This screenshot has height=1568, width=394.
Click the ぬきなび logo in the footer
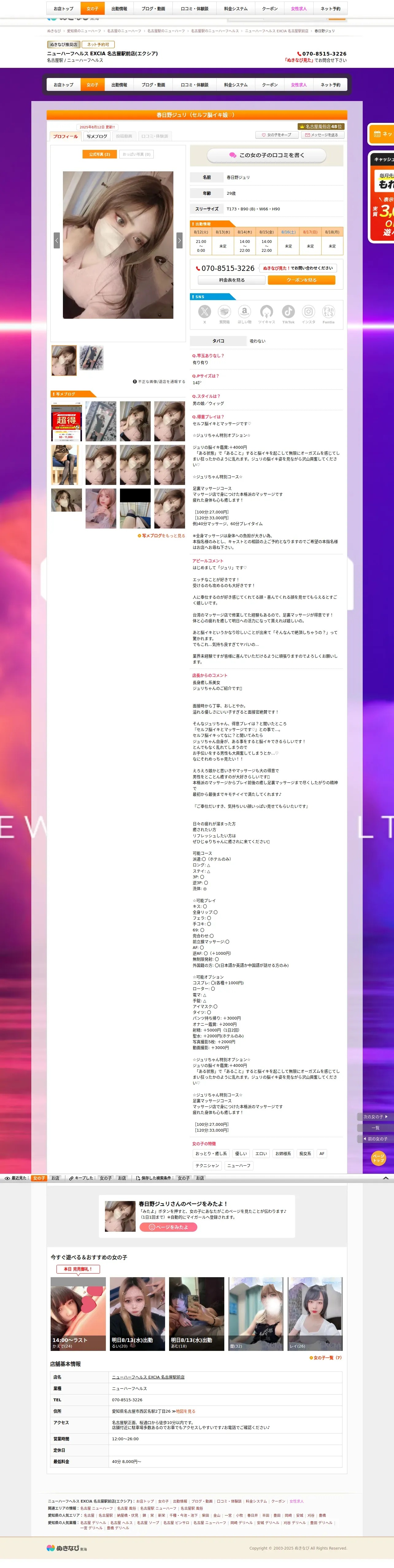67,1548
